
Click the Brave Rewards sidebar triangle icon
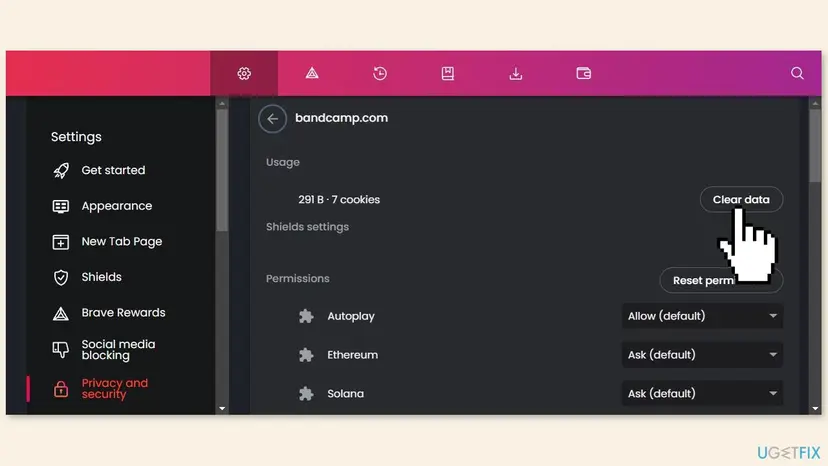[x=61, y=313]
